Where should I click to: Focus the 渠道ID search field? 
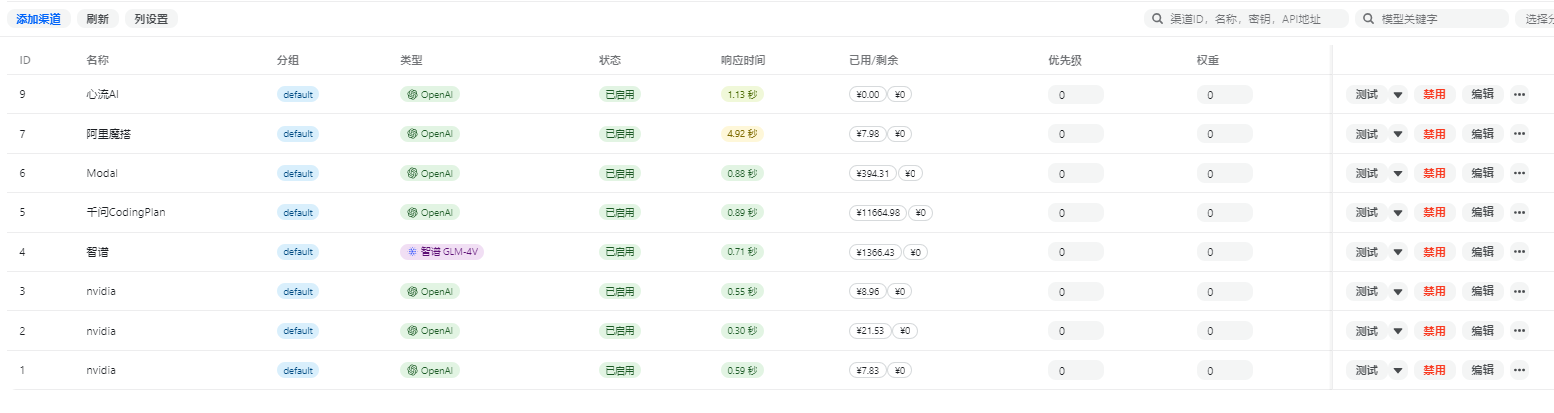(1246, 19)
